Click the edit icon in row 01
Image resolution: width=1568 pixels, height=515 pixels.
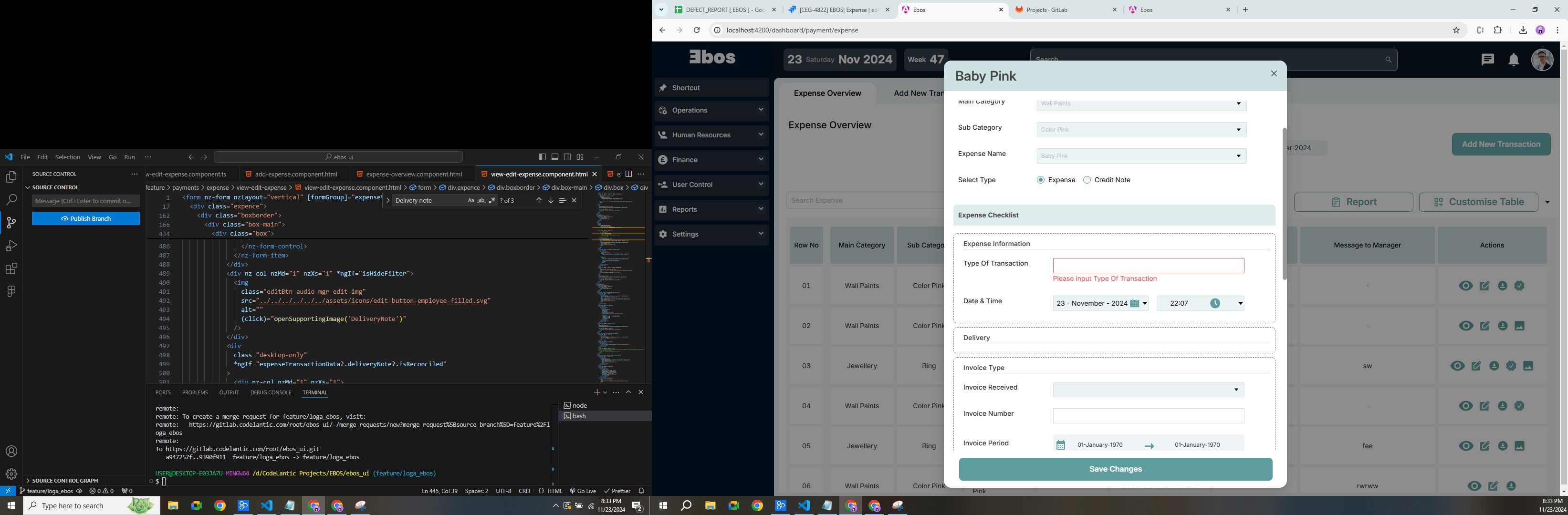point(1484,286)
